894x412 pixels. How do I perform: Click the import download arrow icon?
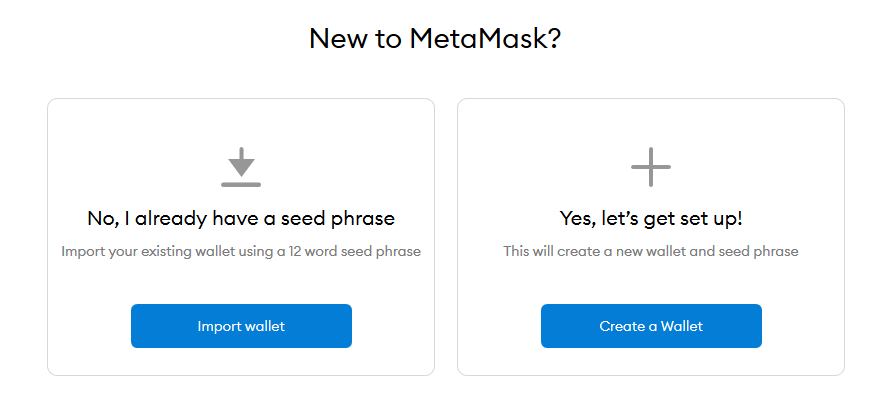tap(241, 167)
